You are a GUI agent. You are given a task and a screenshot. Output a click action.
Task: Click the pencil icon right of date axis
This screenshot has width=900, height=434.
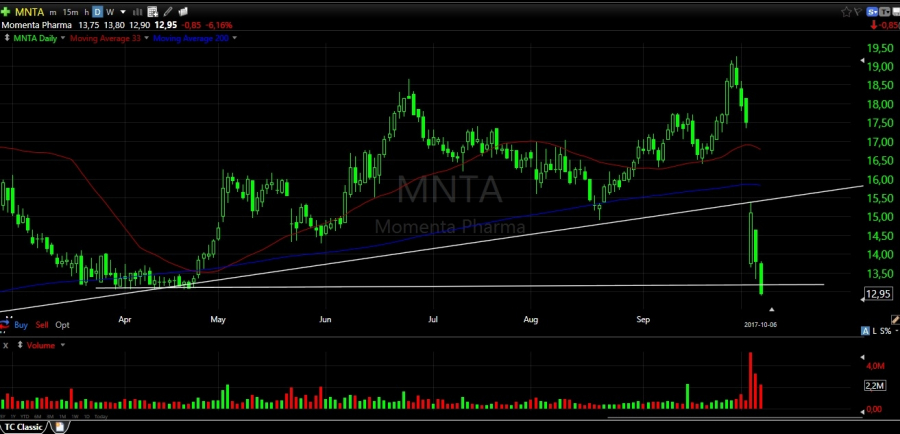pyautogui.click(x=895, y=319)
